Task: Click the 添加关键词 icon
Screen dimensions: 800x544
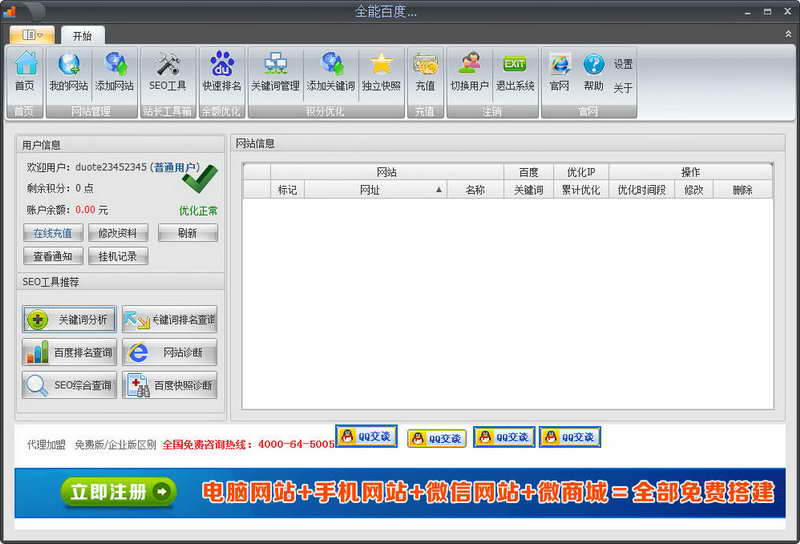Action: [331, 71]
